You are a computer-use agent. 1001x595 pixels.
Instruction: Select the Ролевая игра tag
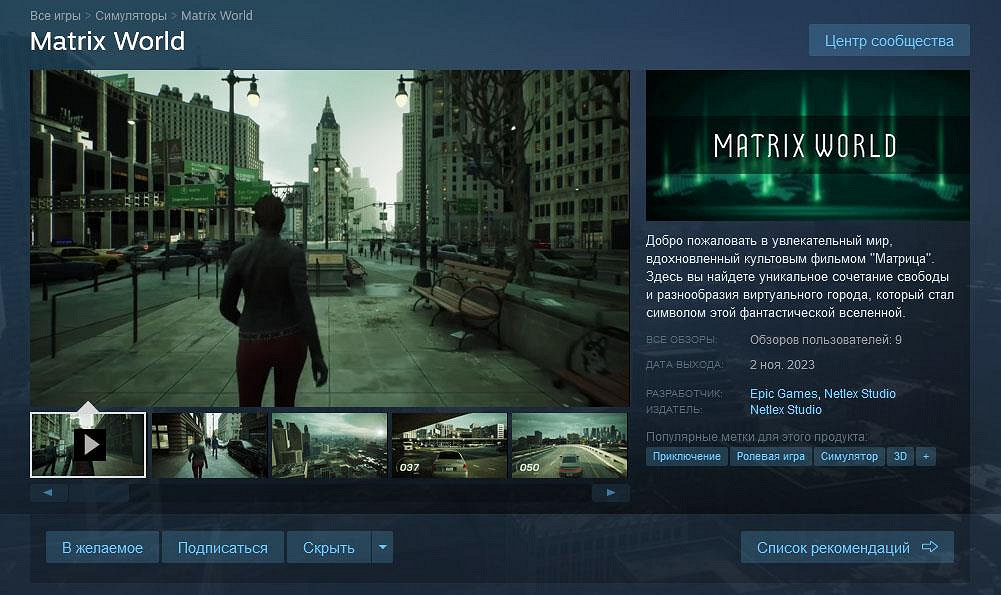pyautogui.click(x=769, y=456)
